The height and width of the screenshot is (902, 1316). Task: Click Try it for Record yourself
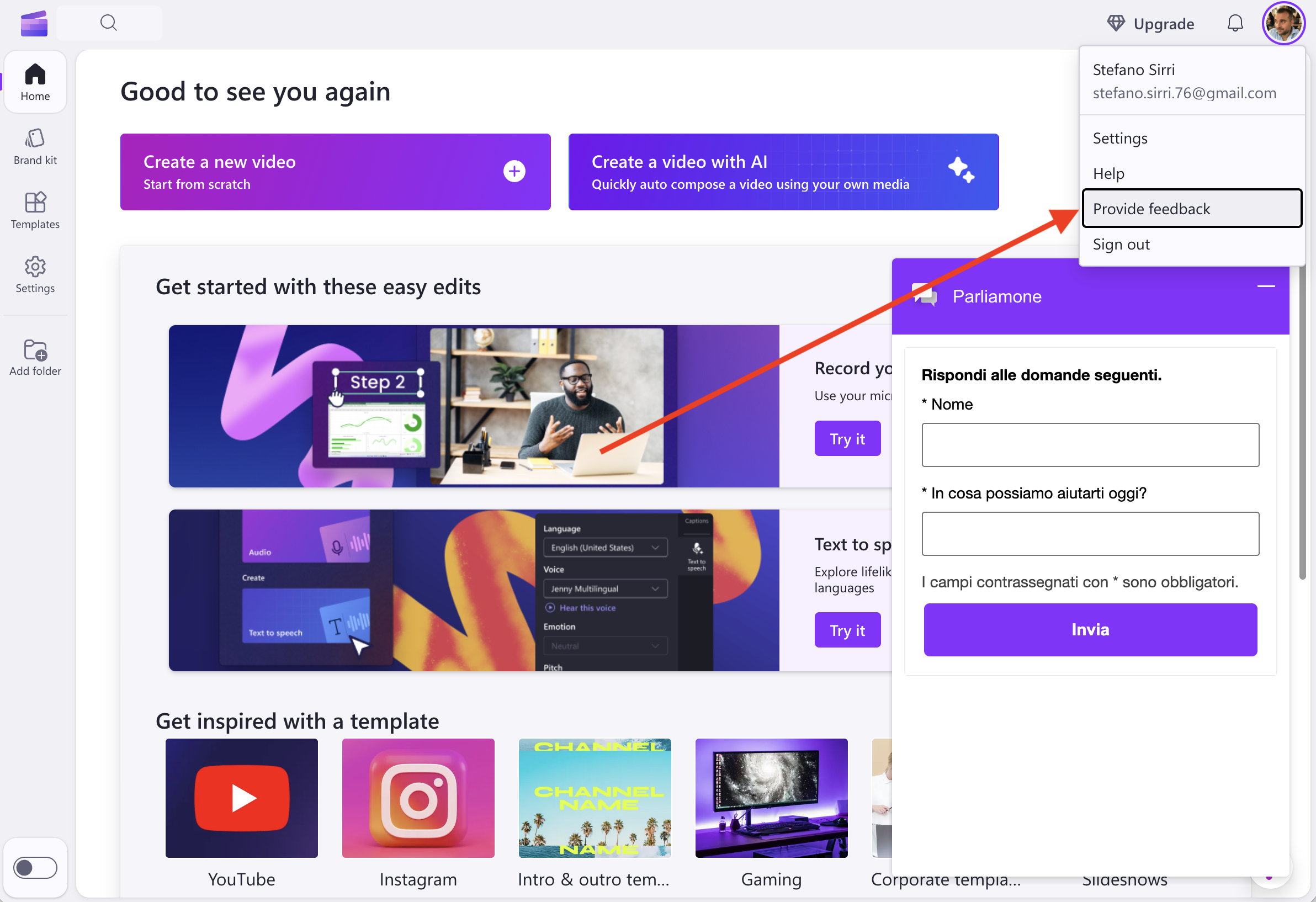tap(847, 438)
